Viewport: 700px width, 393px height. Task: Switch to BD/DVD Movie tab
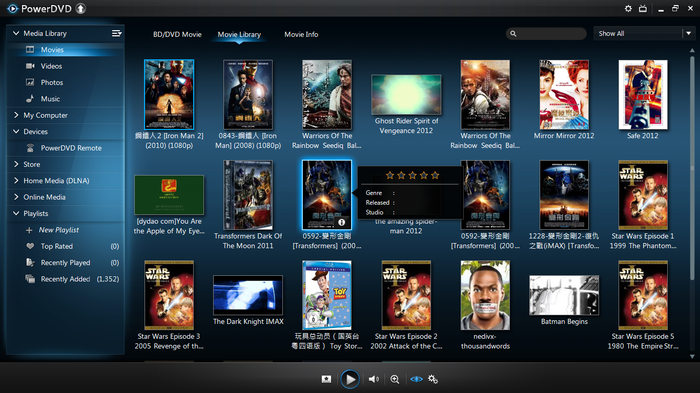(x=177, y=34)
